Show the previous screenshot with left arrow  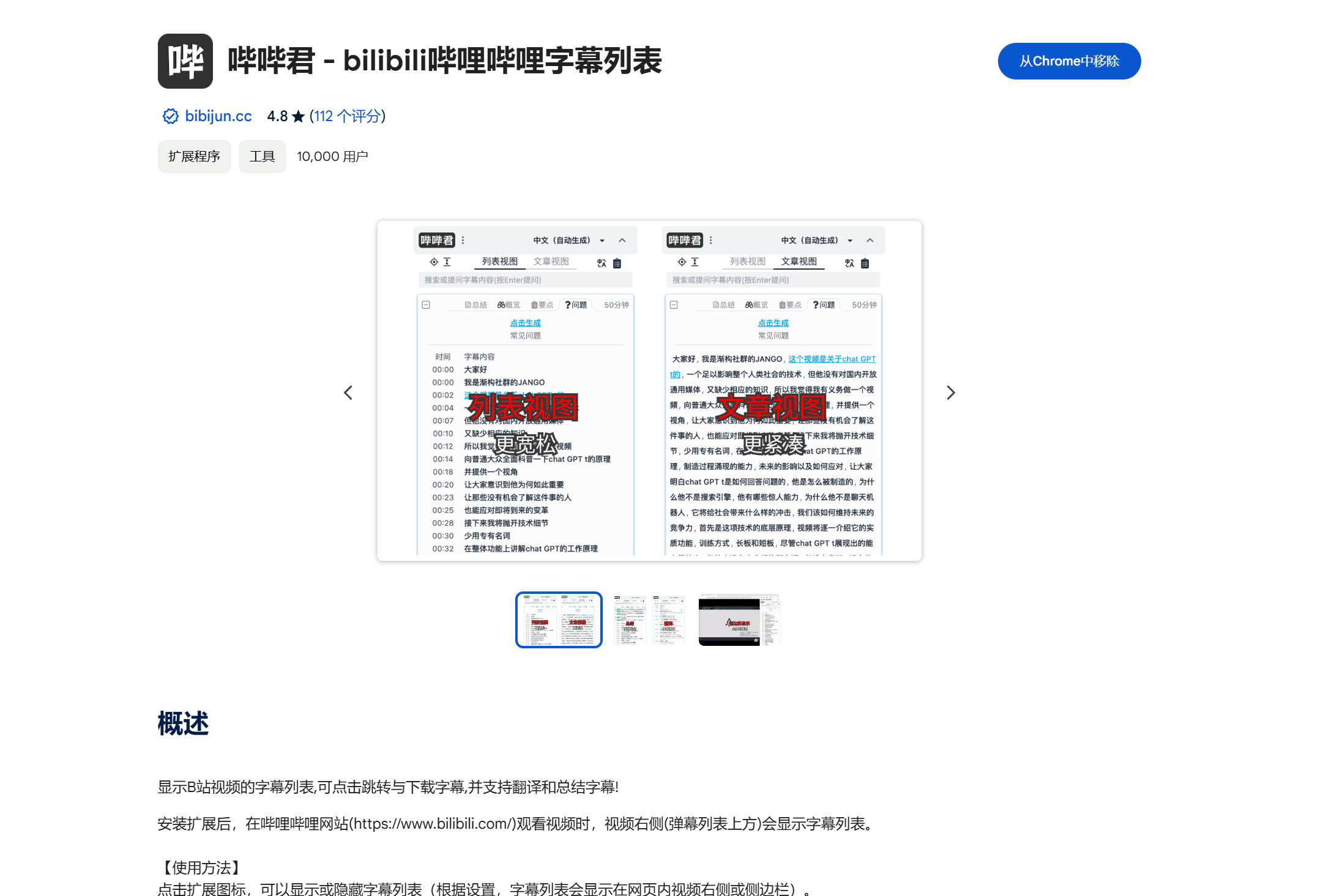coord(348,393)
